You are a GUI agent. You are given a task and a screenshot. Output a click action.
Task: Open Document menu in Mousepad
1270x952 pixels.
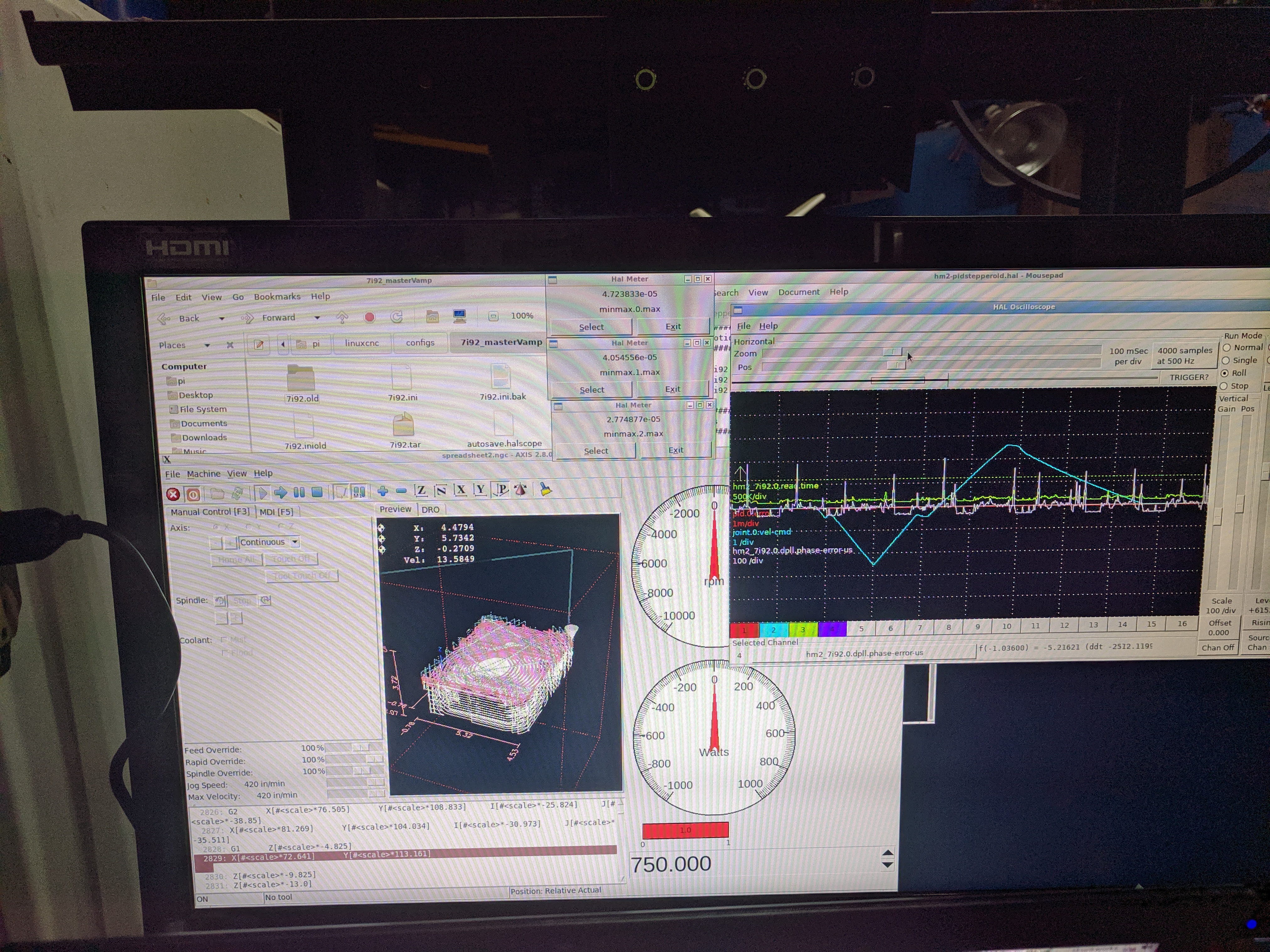click(799, 292)
